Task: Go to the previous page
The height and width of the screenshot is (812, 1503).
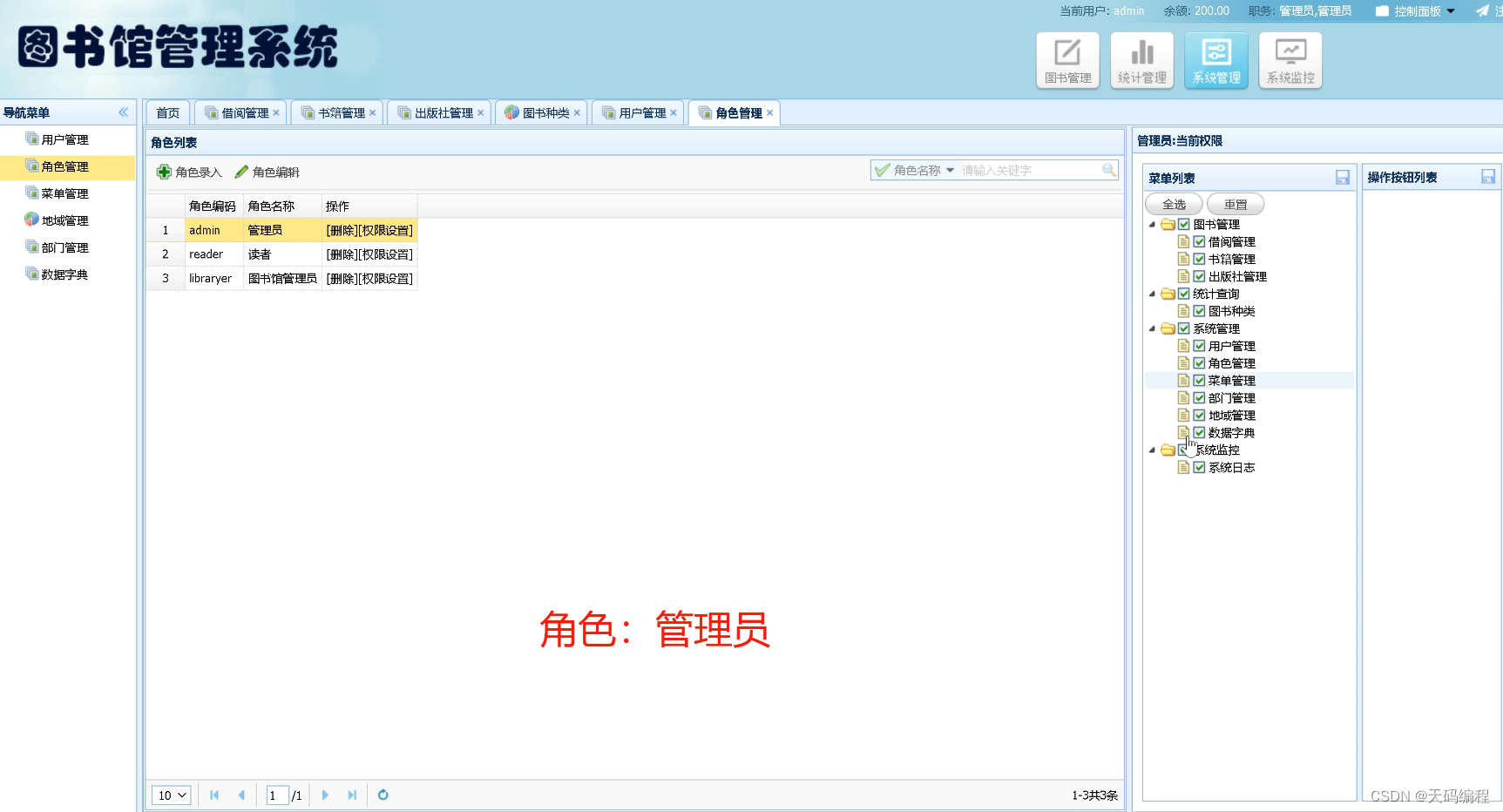Action: click(241, 795)
